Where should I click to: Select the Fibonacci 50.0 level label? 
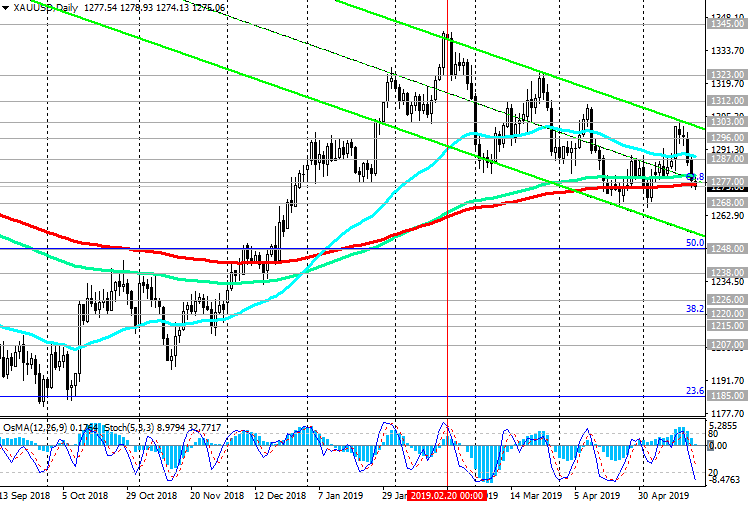click(x=695, y=243)
